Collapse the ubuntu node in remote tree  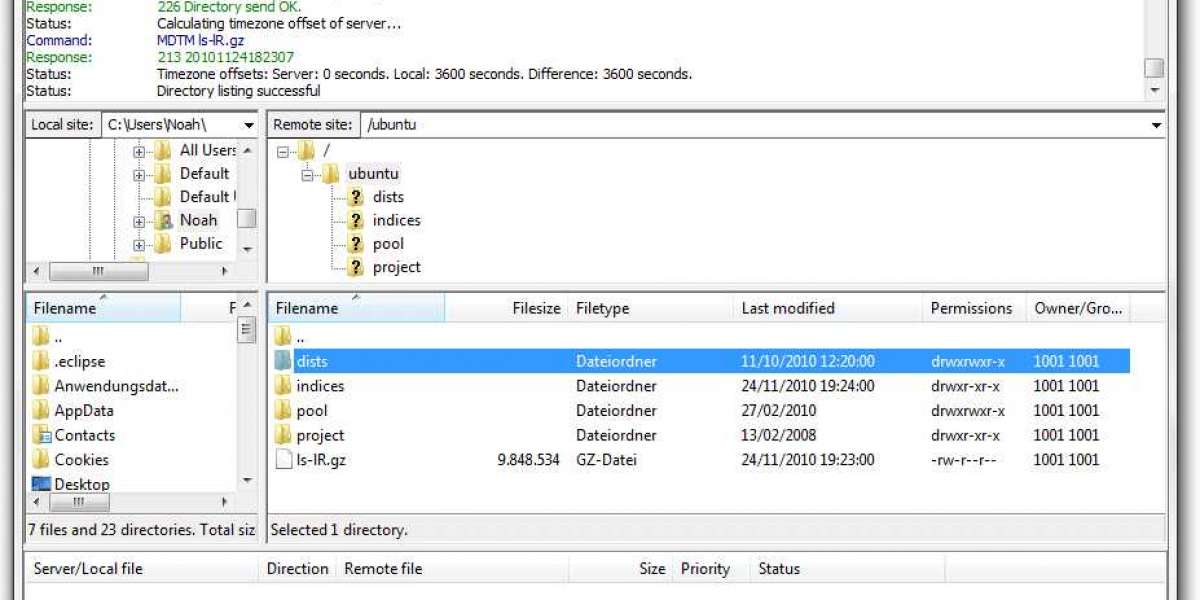point(308,174)
